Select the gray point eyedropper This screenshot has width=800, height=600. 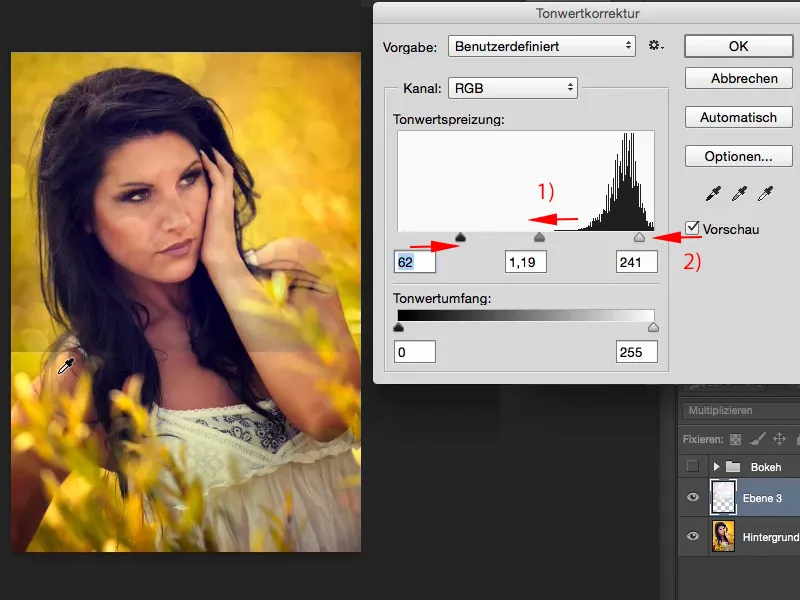coord(739,193)
